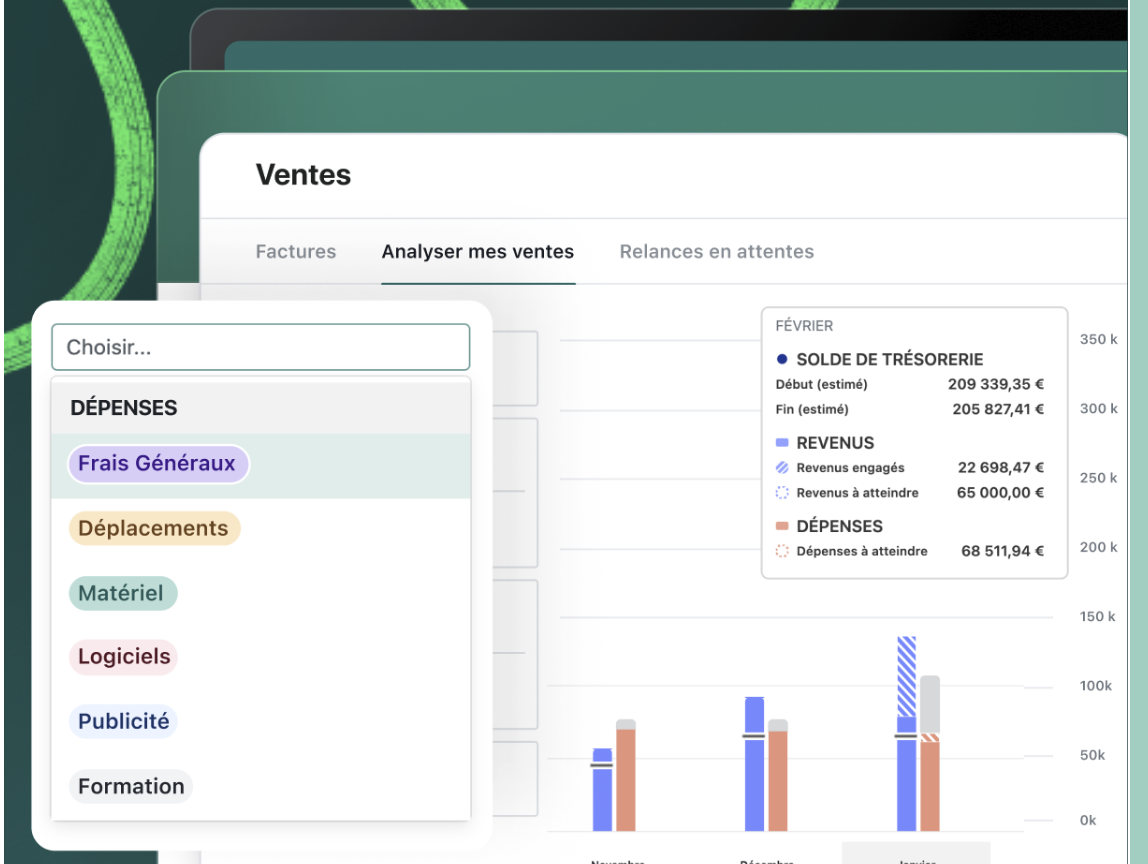
Task: Open the Analyser mes ventes tab
Action: click(477, 251)
